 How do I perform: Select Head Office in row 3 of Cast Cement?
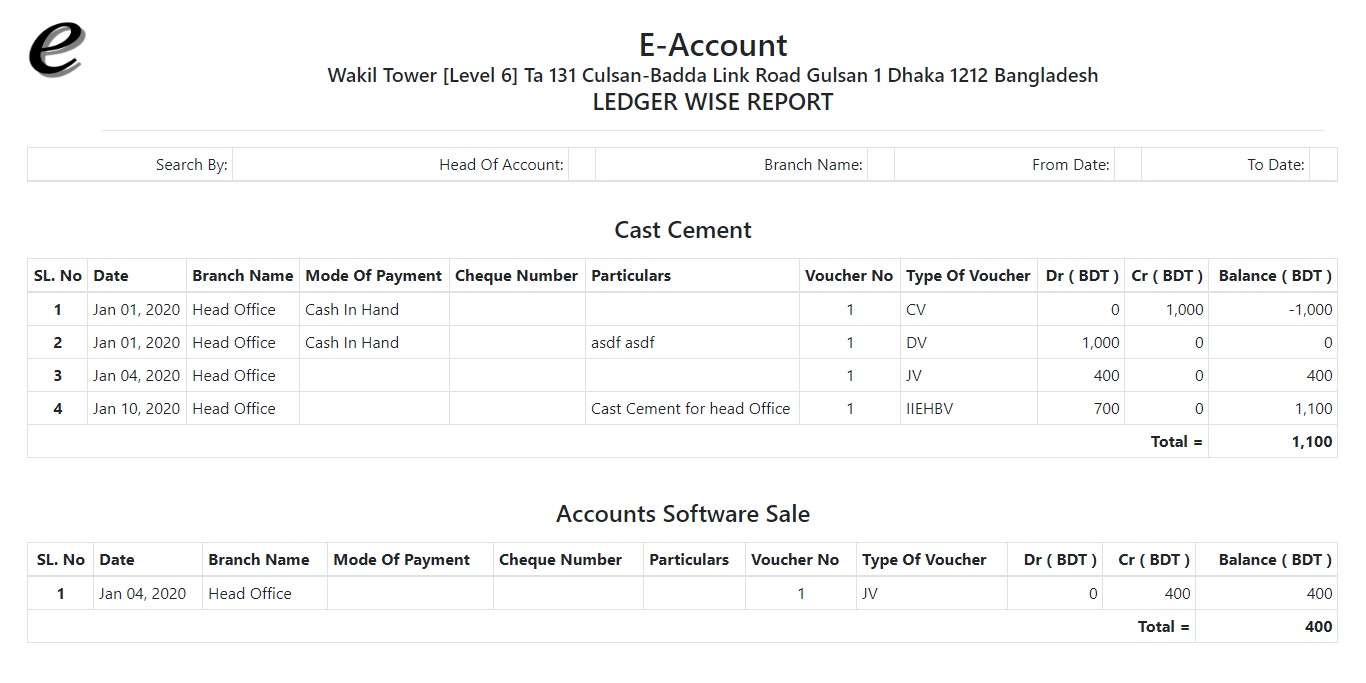click(x=233, y=375)
